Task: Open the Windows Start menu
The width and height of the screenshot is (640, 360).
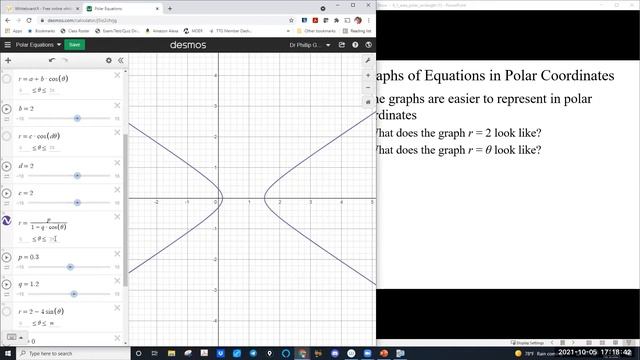Action: point(8,353)
